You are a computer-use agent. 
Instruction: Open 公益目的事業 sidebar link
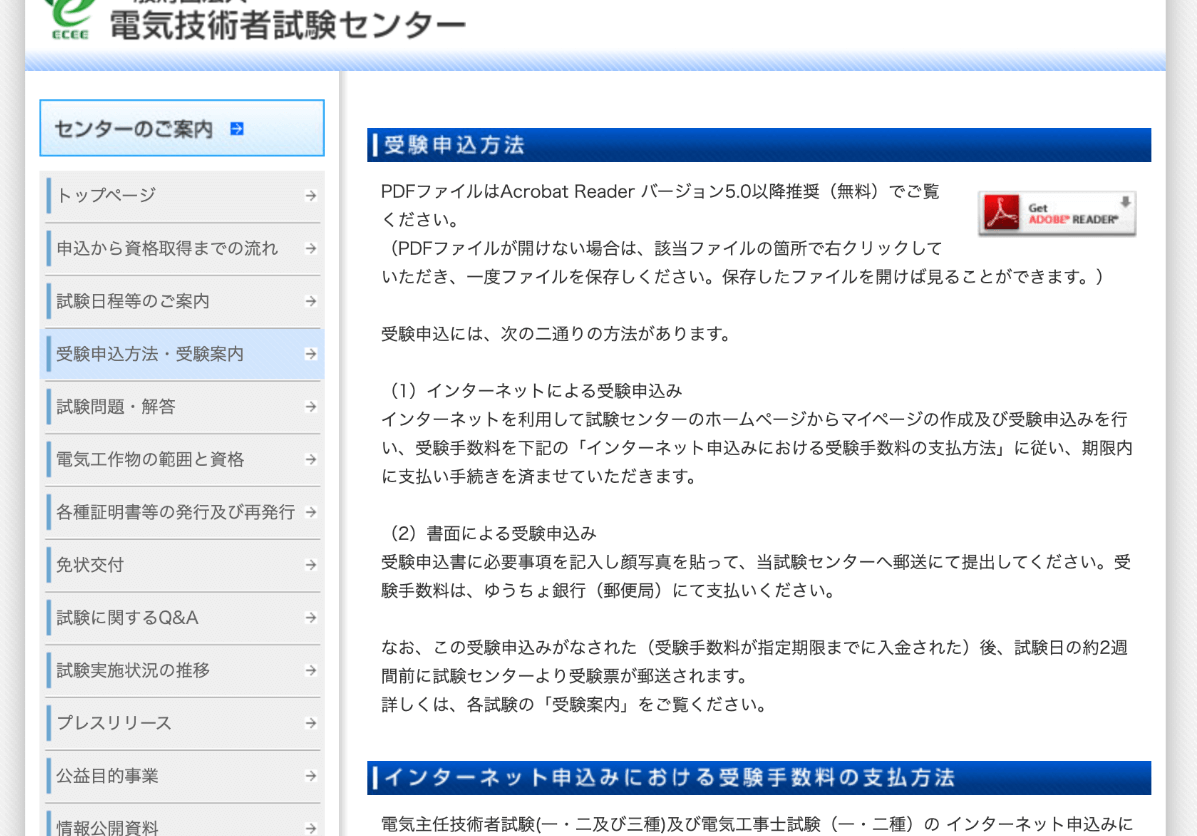(x=183, y=775)
